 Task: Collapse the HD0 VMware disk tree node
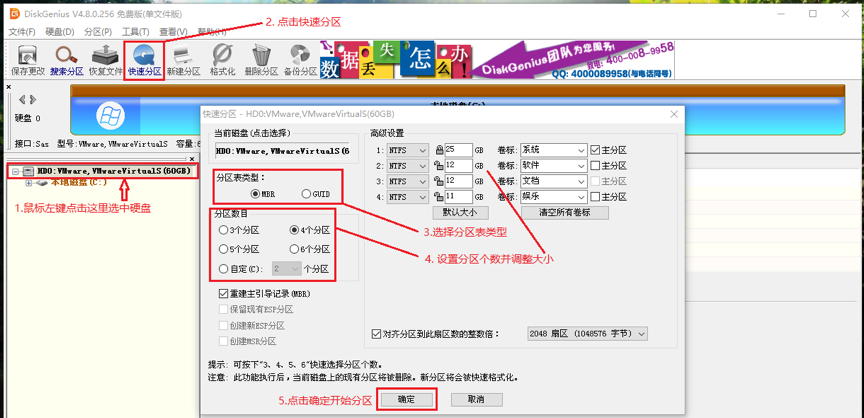click(x=15, y=171)
